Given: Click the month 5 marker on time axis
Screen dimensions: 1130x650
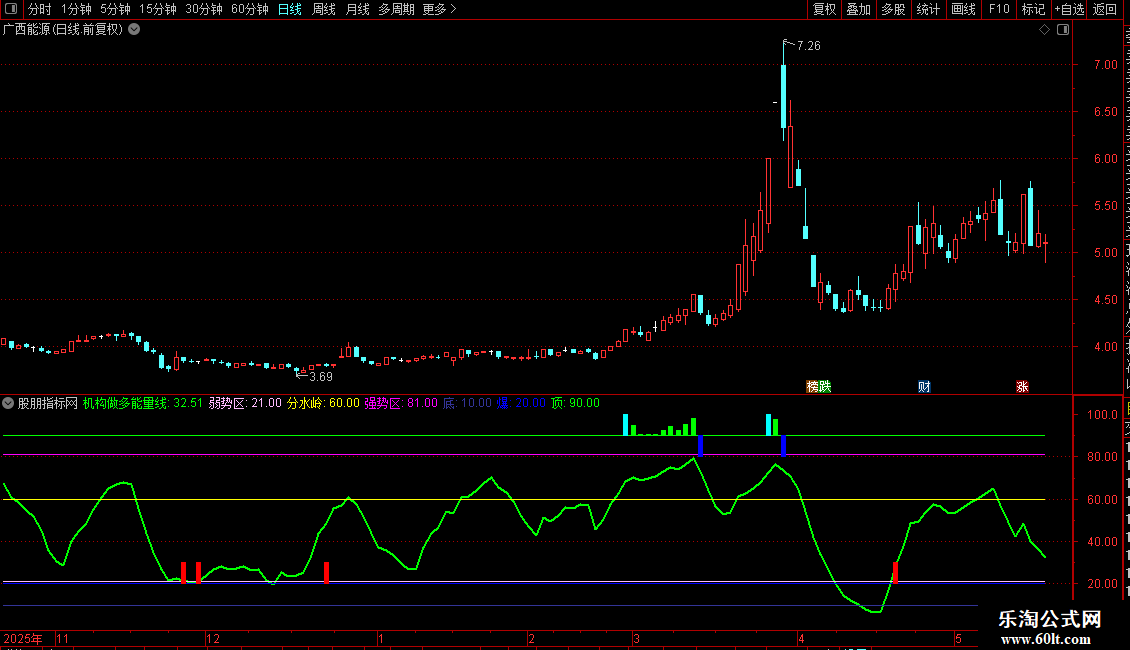Looking at the screenshot, I should (958, 639).
